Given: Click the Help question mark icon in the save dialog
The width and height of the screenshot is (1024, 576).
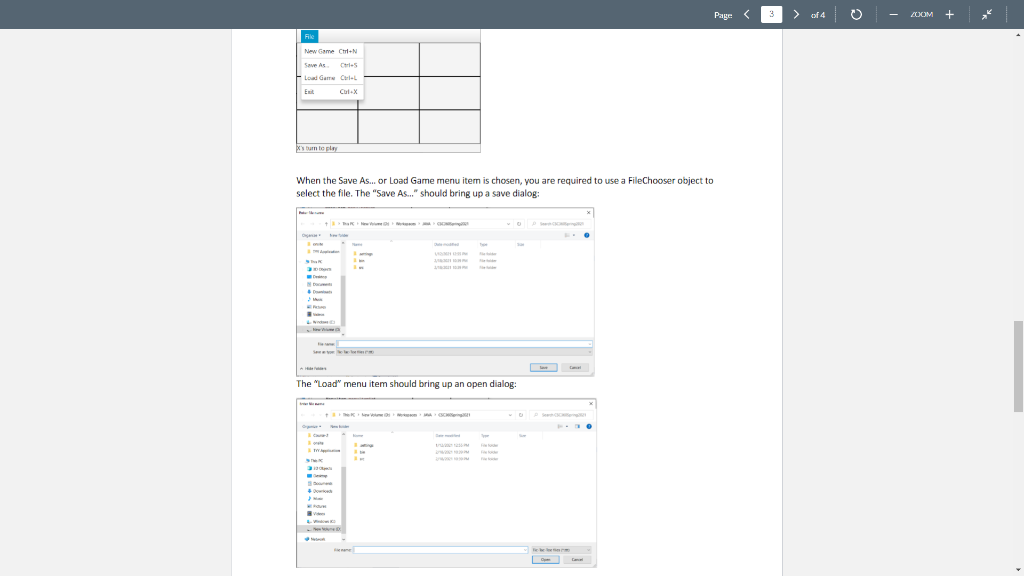Looking at the screenshot, I should click(x=588, y=236).
